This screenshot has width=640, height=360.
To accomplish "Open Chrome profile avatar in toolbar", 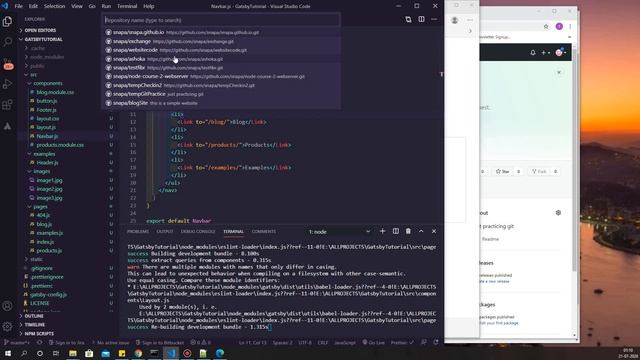I will [x=559, y=27].
